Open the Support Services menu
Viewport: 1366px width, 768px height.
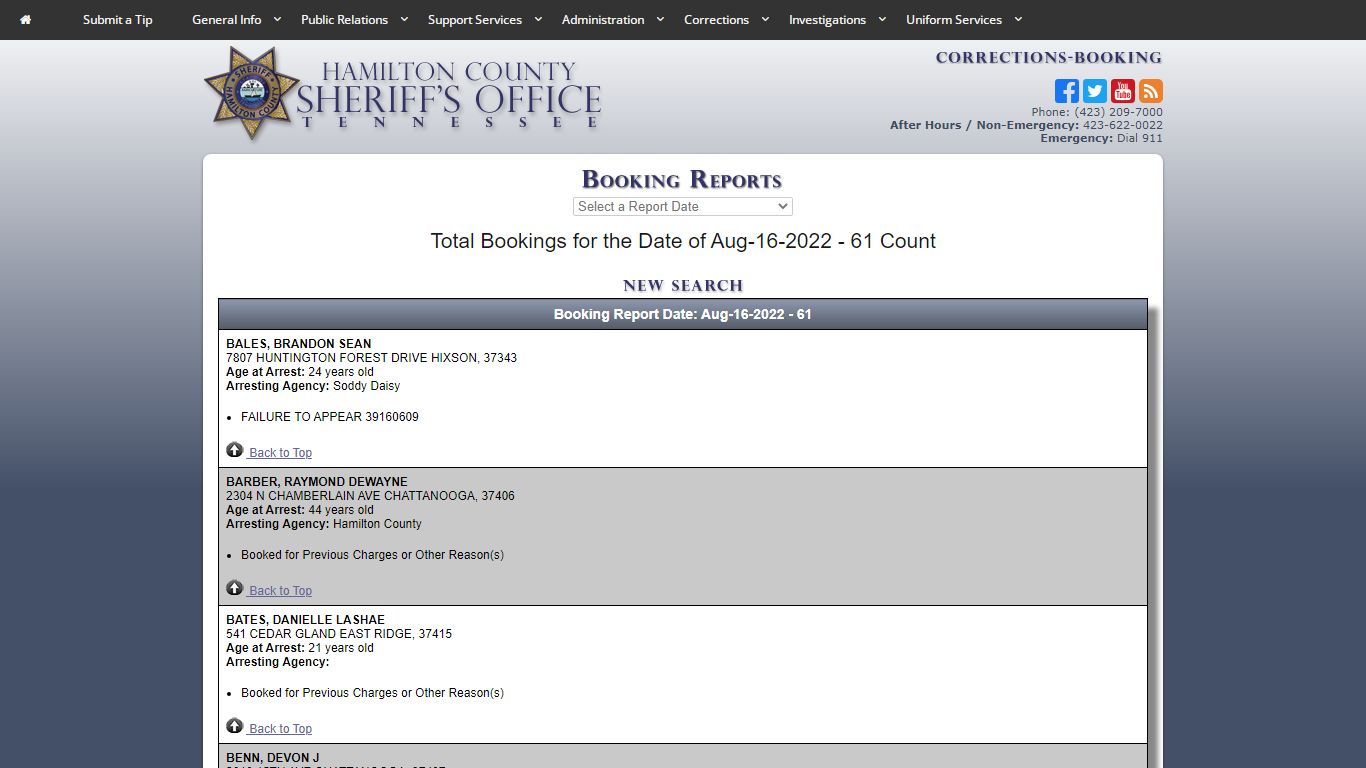(x=475, y=20)
